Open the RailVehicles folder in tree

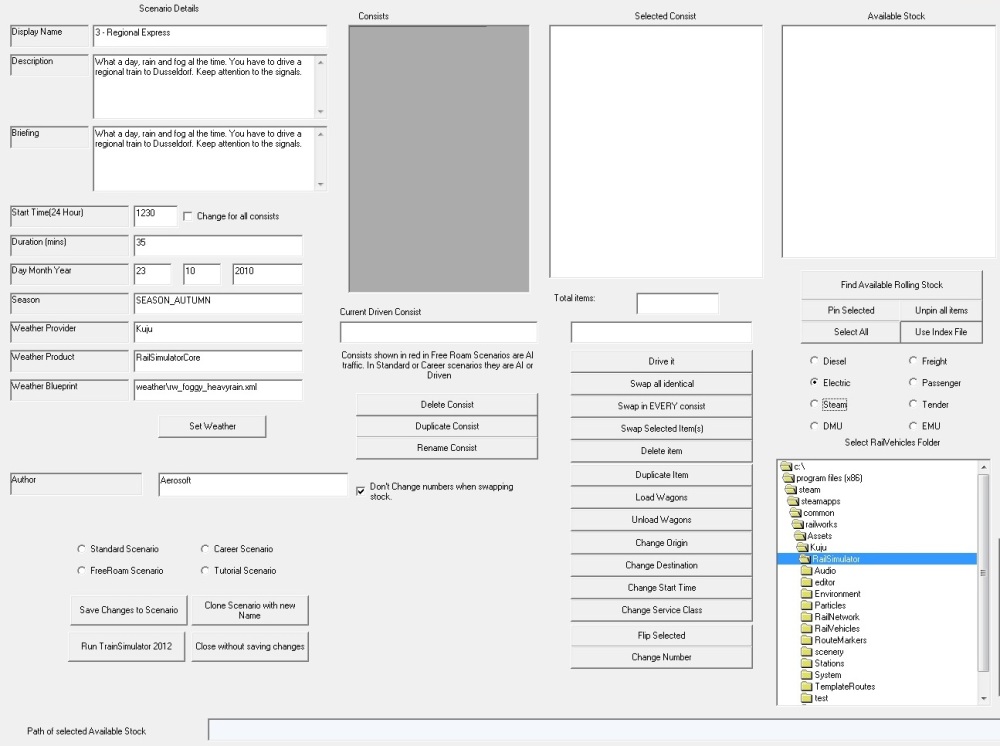836,629
